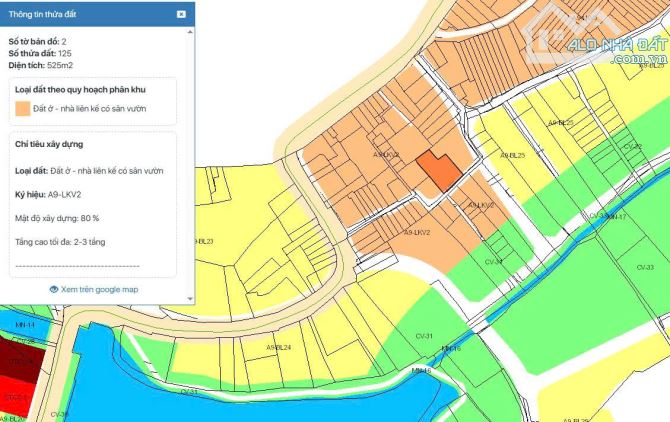The width and height of the screenshot is (670, 422).
Task: Click the Thông tin thửa đất header title
Action: click(46, 14)
